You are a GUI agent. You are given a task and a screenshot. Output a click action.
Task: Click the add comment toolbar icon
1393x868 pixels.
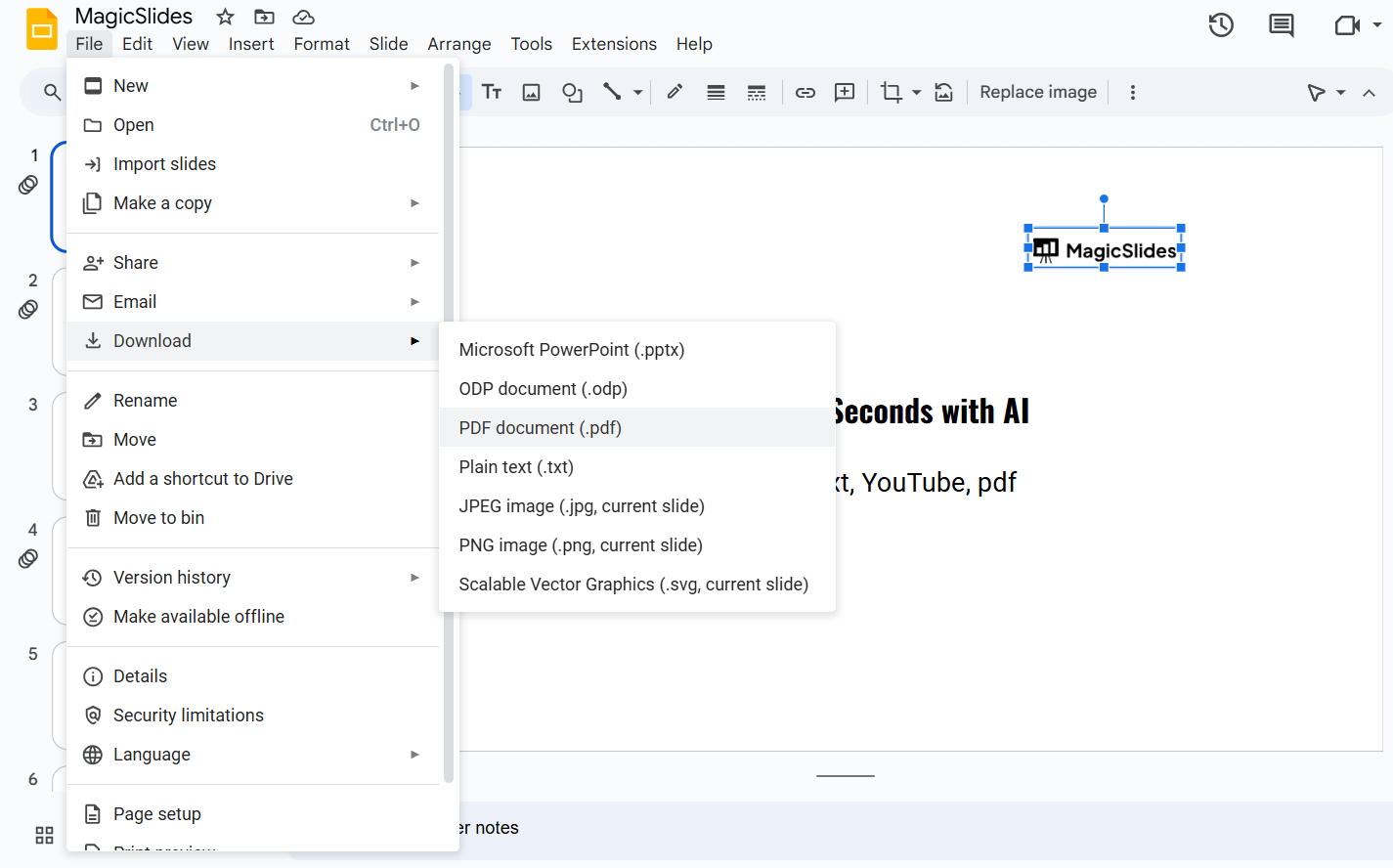point(845,93)
